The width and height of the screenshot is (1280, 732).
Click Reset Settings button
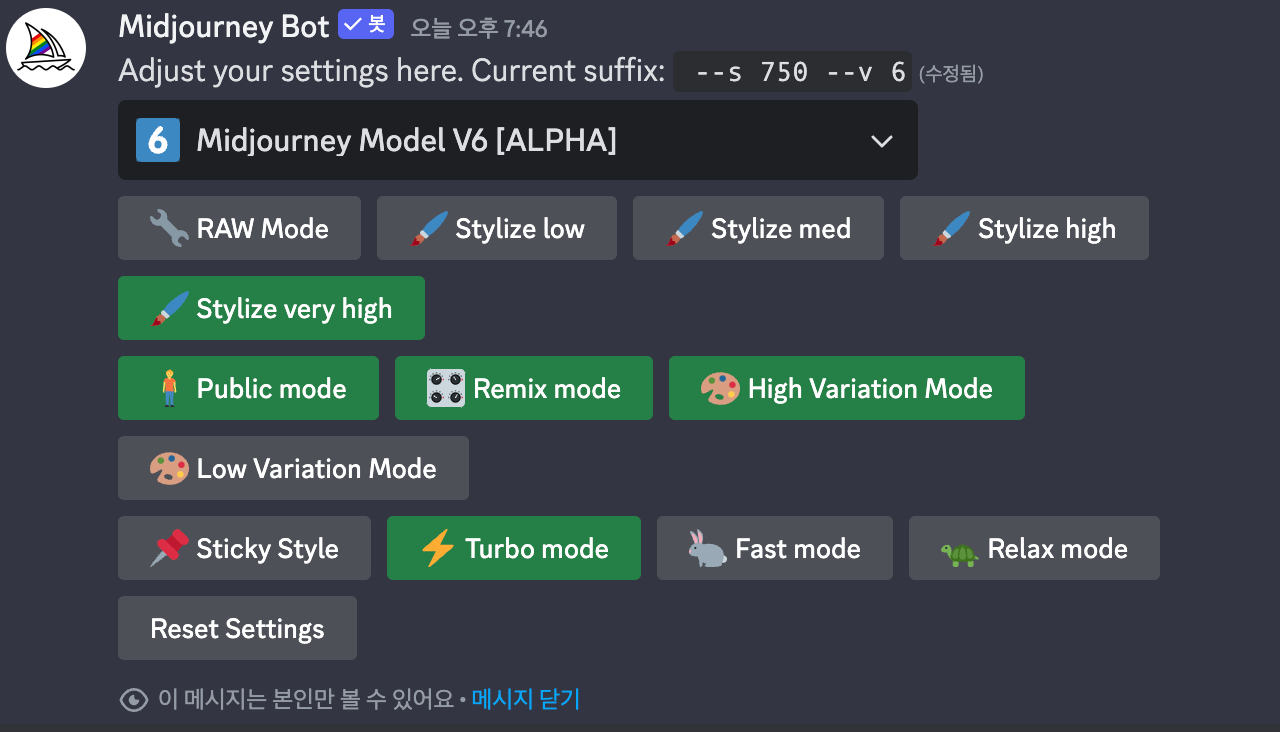(237, 628)
